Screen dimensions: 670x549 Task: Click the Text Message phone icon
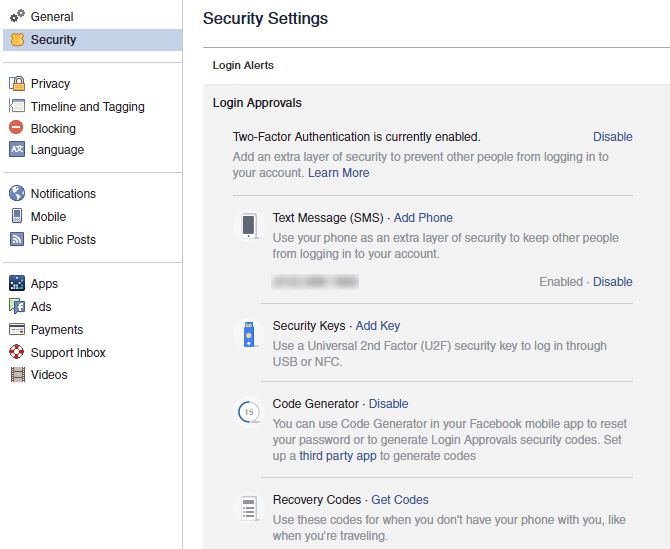tap(248, 225)
